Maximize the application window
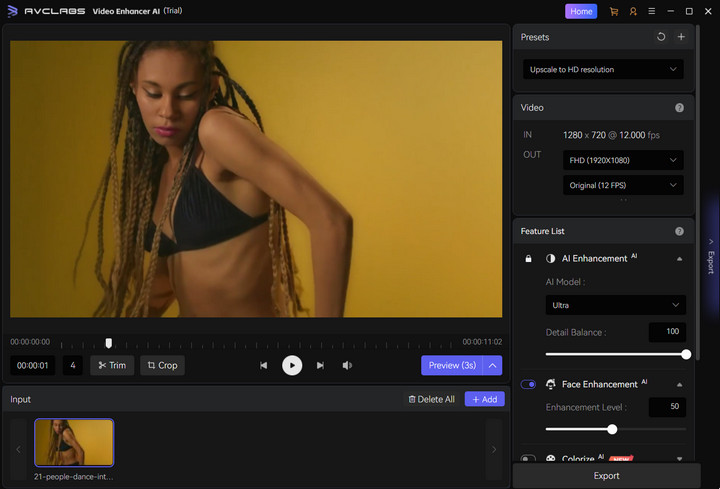Image resolution: width=720 pixels, height=489 pixels. [689, 11]
